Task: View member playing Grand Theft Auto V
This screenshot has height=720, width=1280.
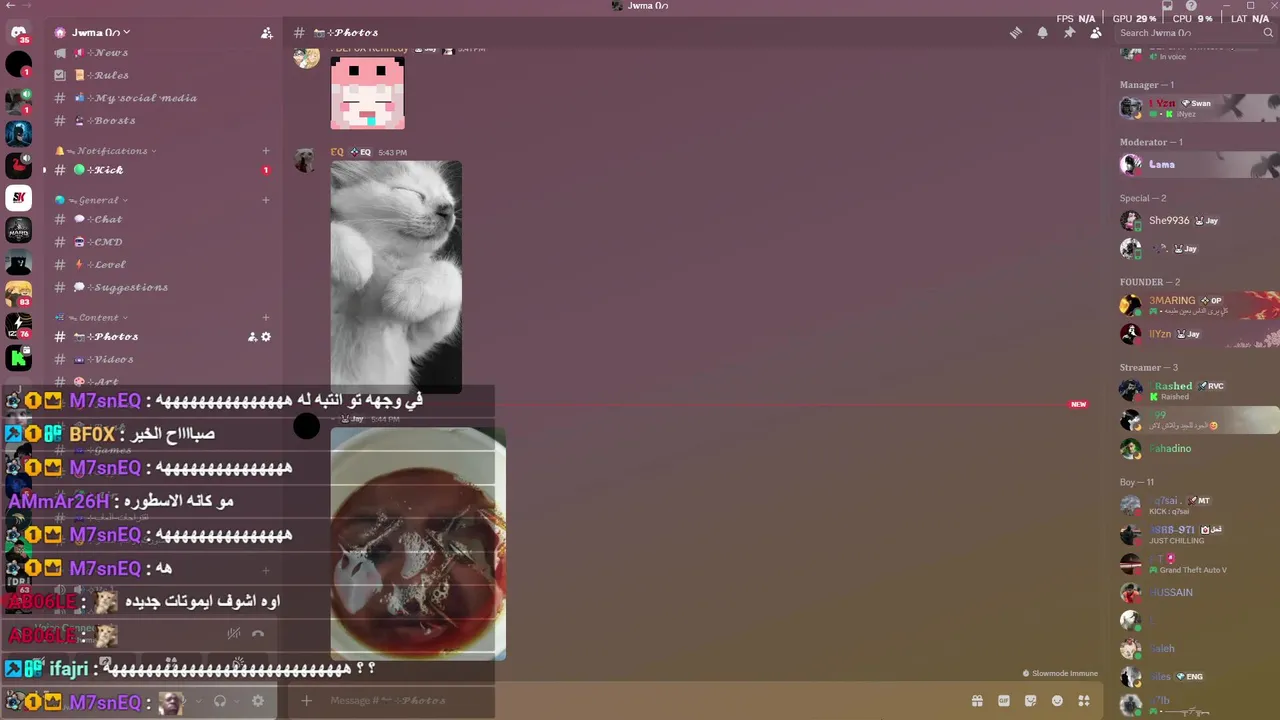Action: click(1198, 564)
